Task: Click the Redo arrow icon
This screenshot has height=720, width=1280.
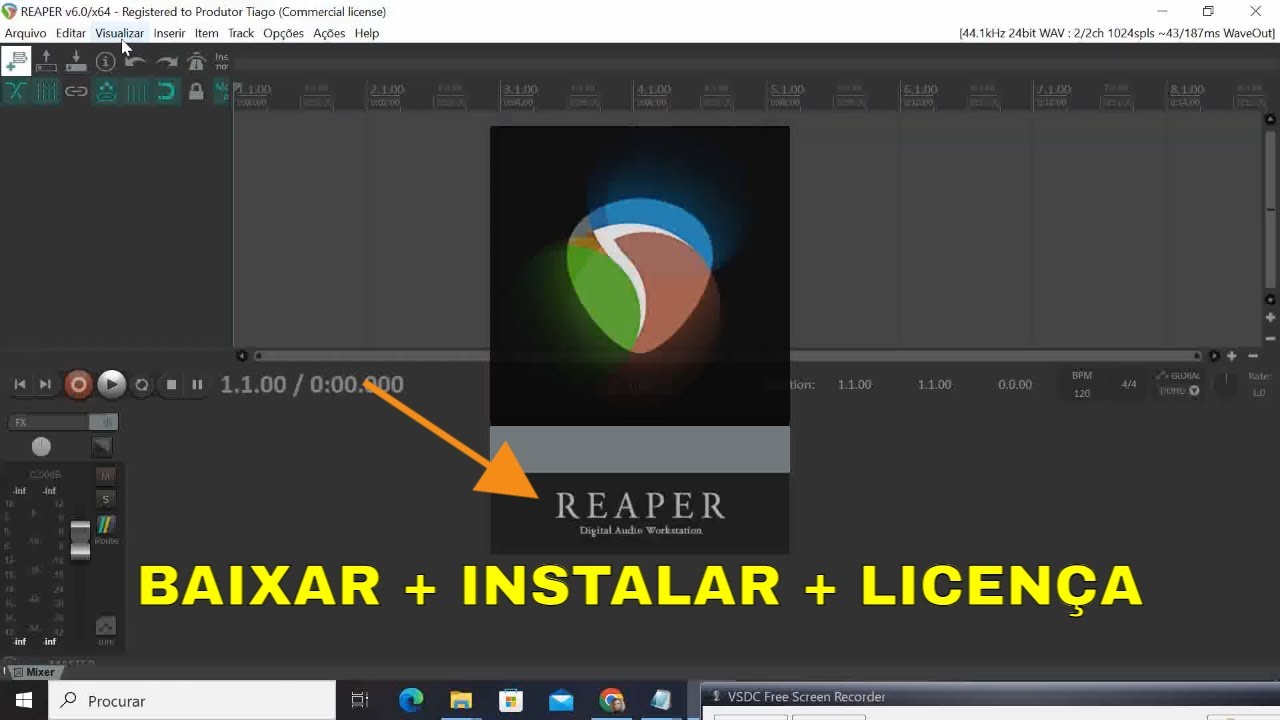Action: [x=166, y=62]
